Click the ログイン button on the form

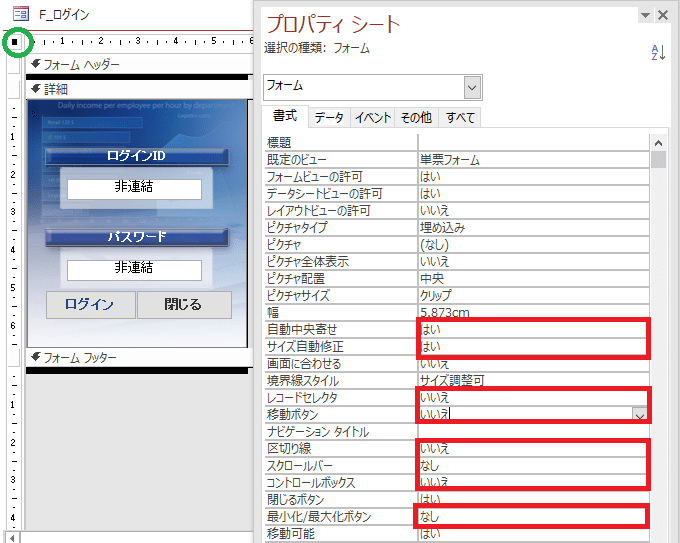pyautogui.click(x=91, y=305)
